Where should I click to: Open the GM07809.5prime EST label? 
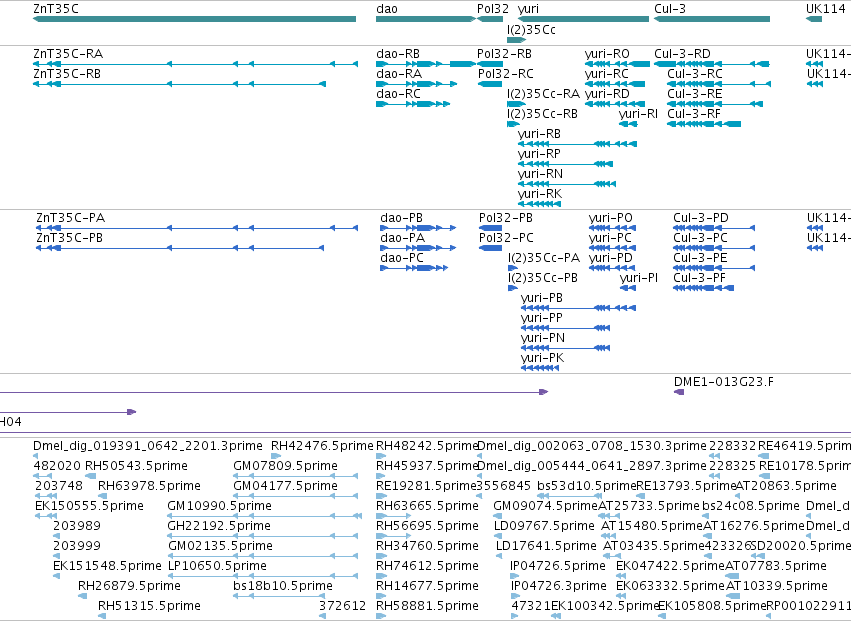[285, 466]
